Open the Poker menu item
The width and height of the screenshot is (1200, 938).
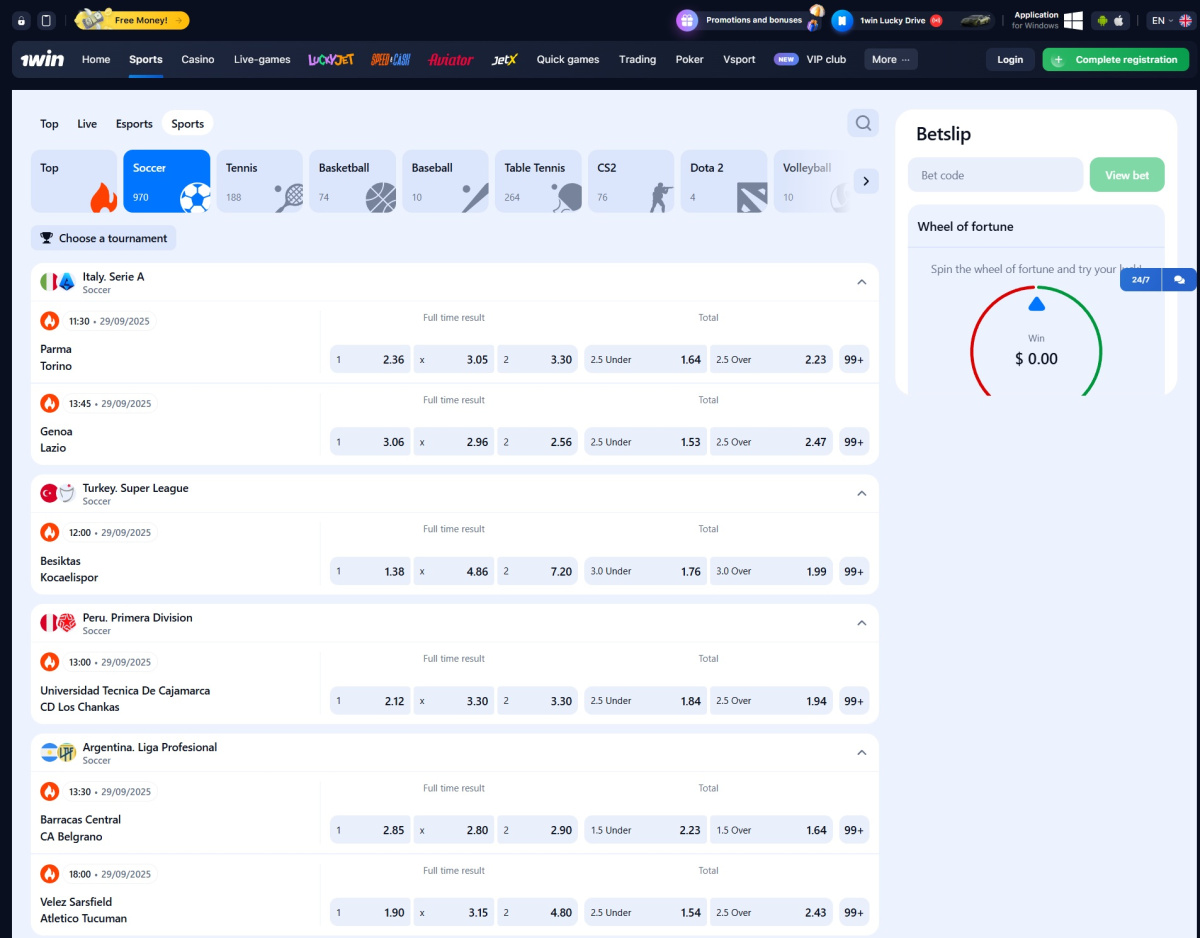(x=689, y=59)
